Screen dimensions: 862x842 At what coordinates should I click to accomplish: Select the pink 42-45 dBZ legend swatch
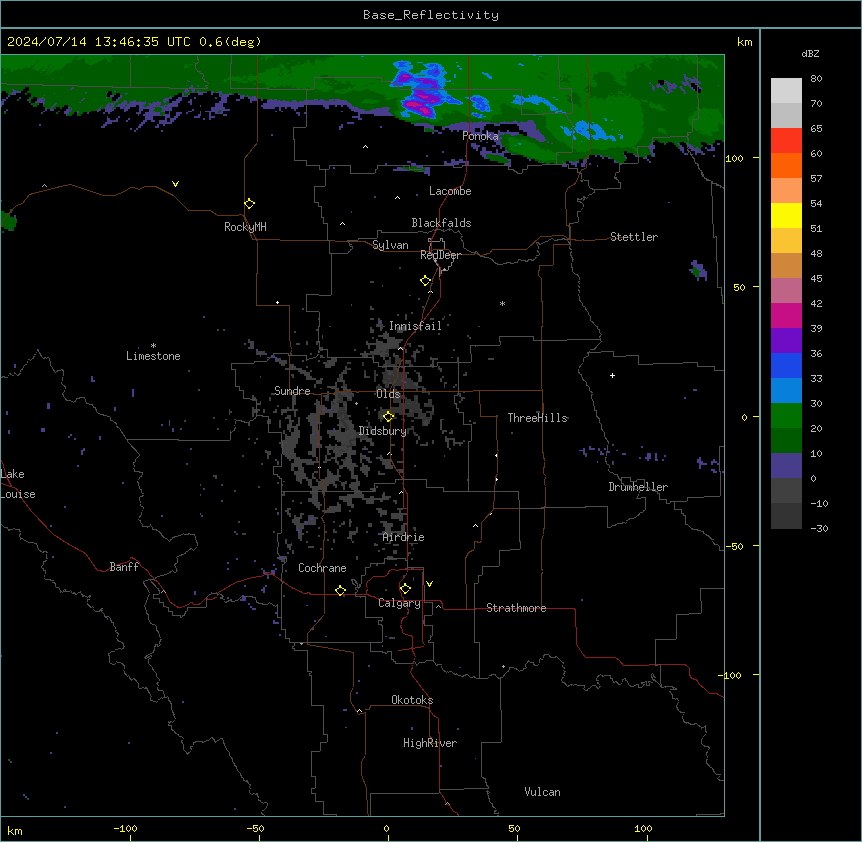point(786,291)
